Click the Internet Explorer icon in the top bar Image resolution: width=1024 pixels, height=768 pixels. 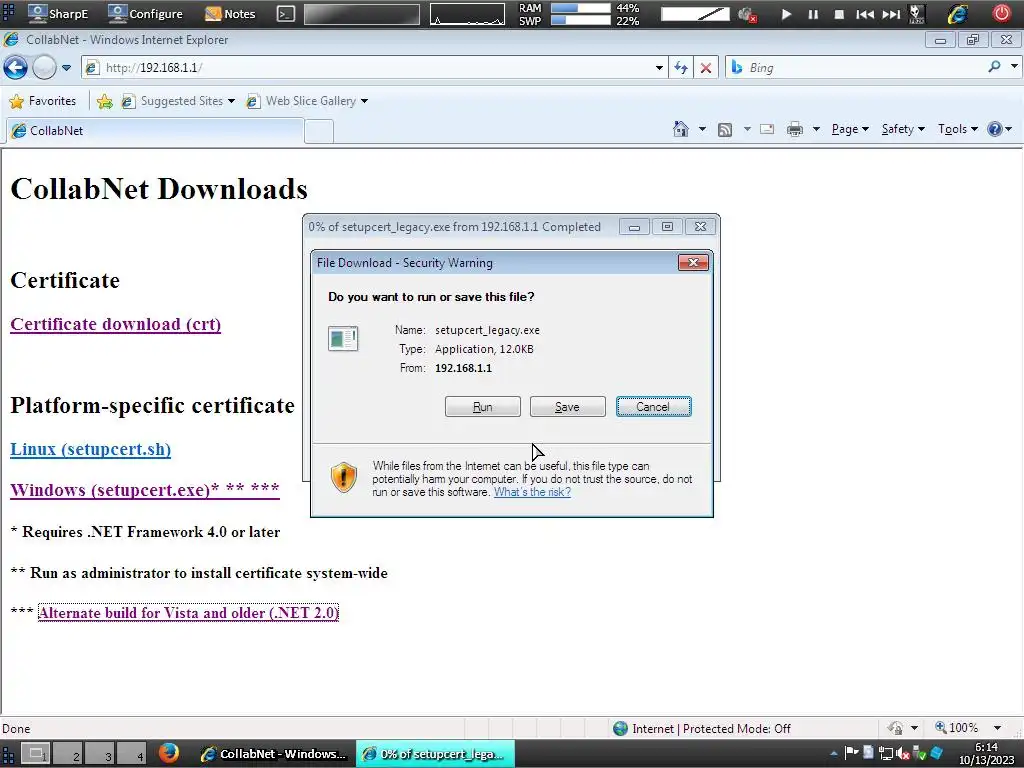coord(957,14)
